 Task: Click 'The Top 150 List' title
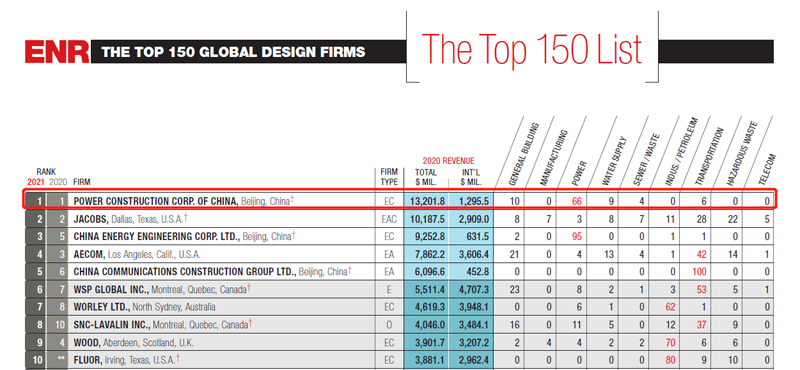(532, 49)
